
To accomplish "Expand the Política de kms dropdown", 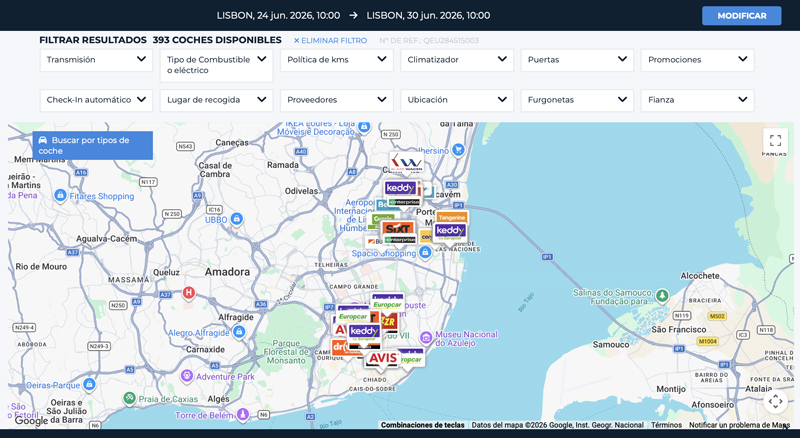I will (337, 60).
